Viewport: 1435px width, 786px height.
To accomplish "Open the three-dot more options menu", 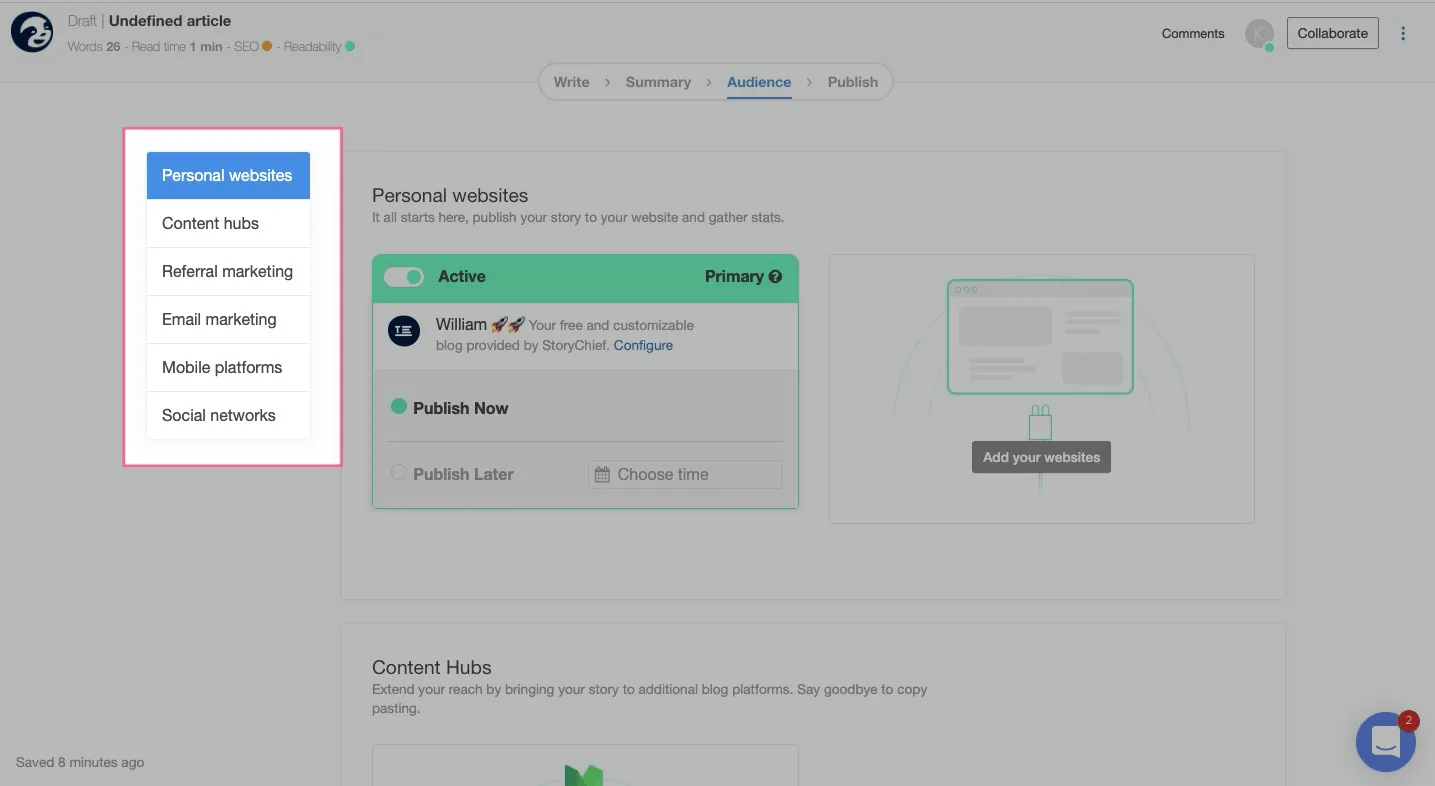I will 1403,33.
